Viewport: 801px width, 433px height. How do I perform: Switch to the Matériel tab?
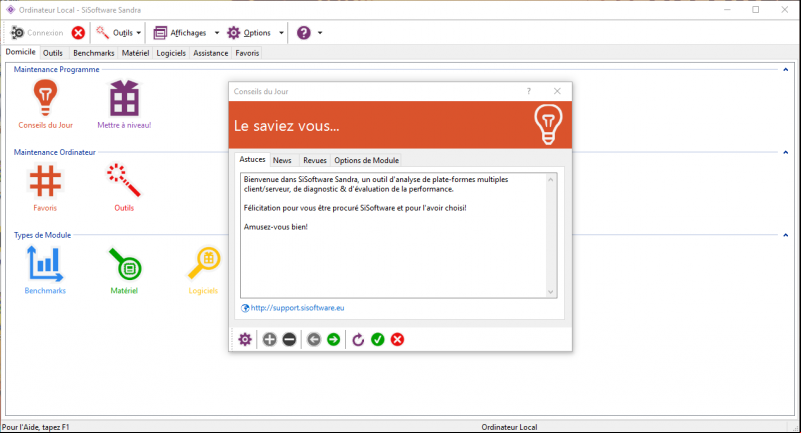pos(135,53)
